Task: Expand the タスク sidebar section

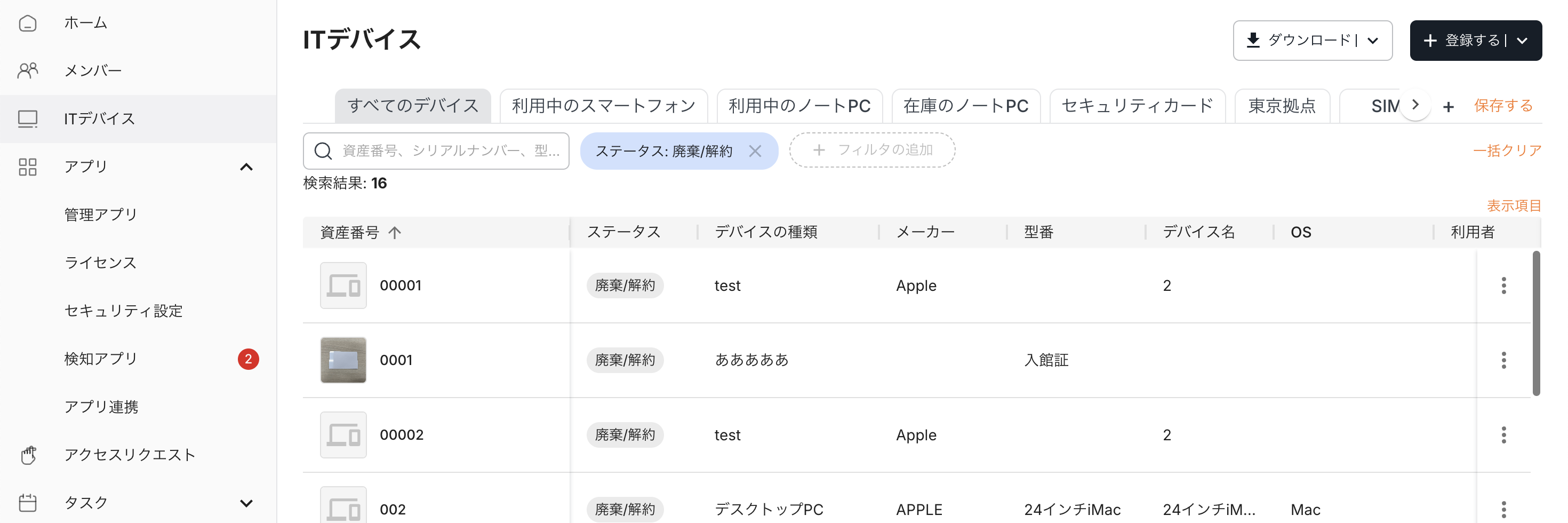Action: (x=246, y=503)
